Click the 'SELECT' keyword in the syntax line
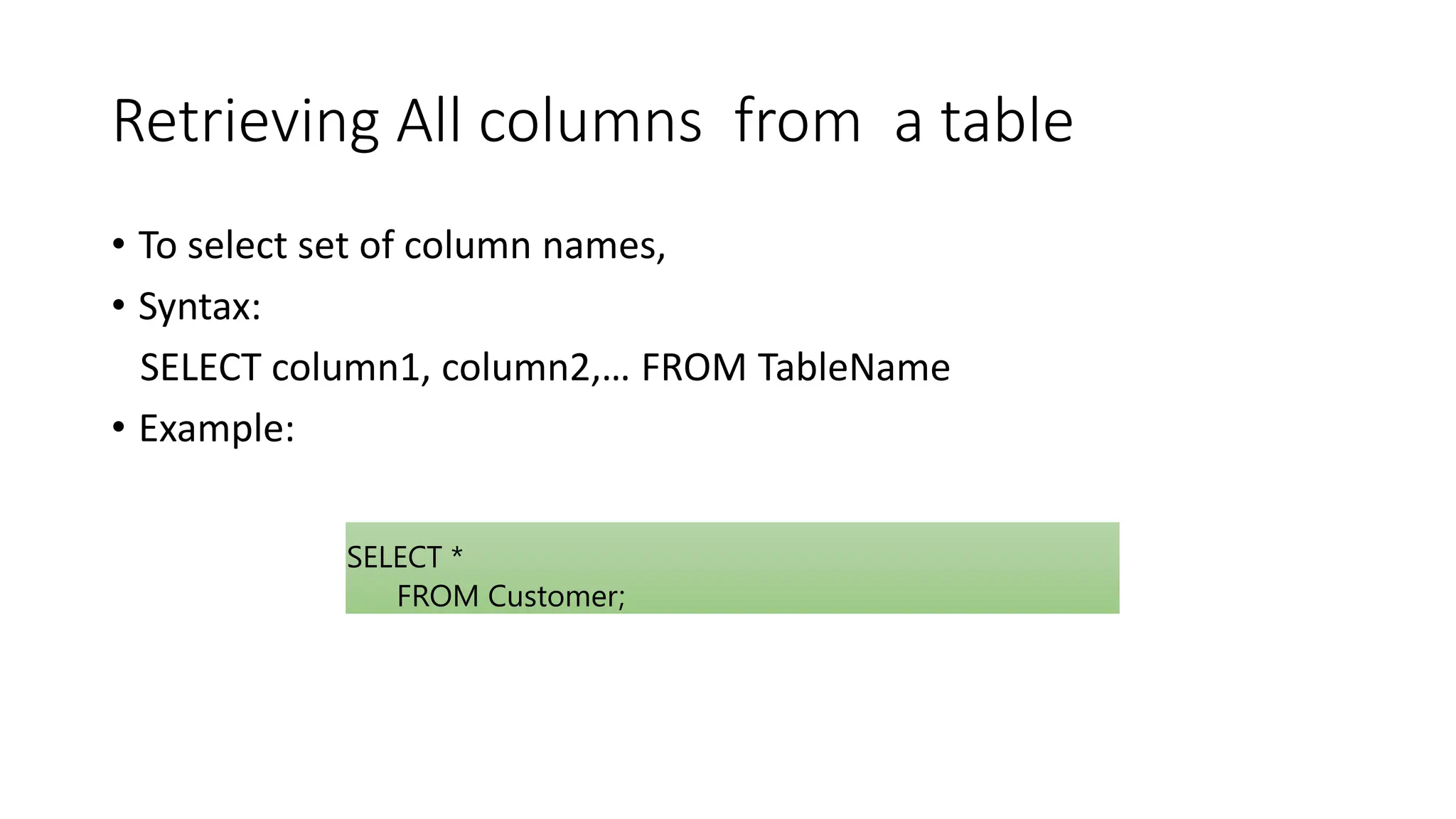Viewport: 1456px width, 819px height. coord(200,368)
